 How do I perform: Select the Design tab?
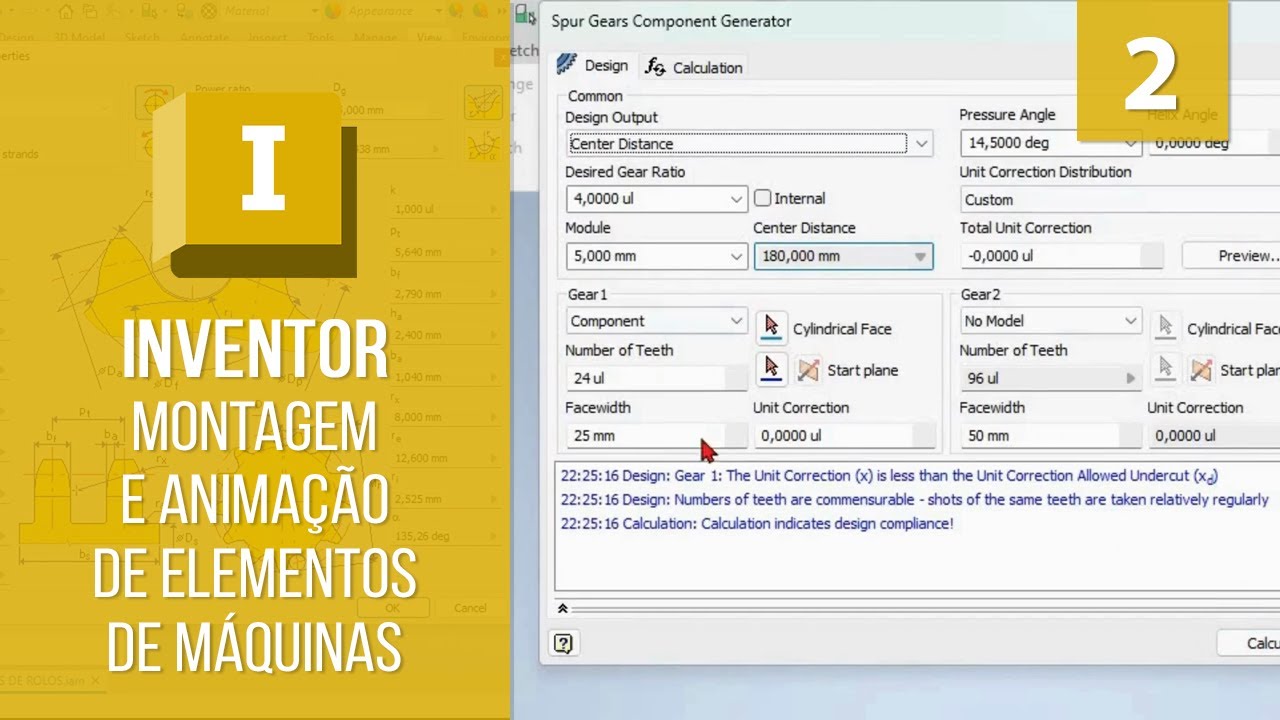coord(594,66)
